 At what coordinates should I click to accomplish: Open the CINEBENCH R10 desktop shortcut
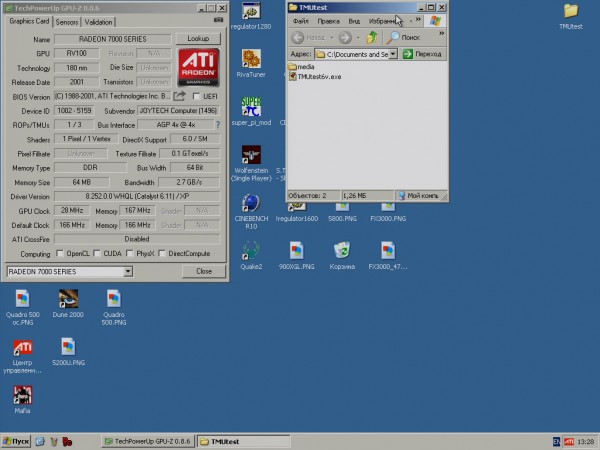click(250, 201)
